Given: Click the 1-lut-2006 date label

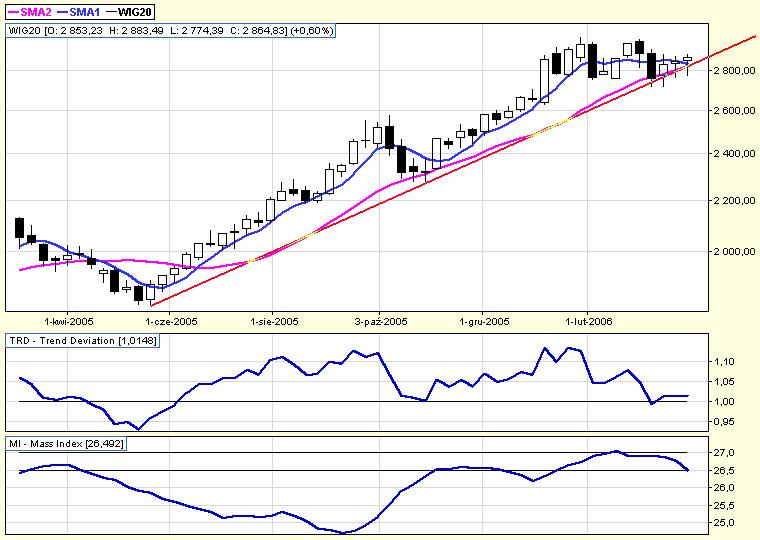Looking at the screenshot, I should pos(589,321).
